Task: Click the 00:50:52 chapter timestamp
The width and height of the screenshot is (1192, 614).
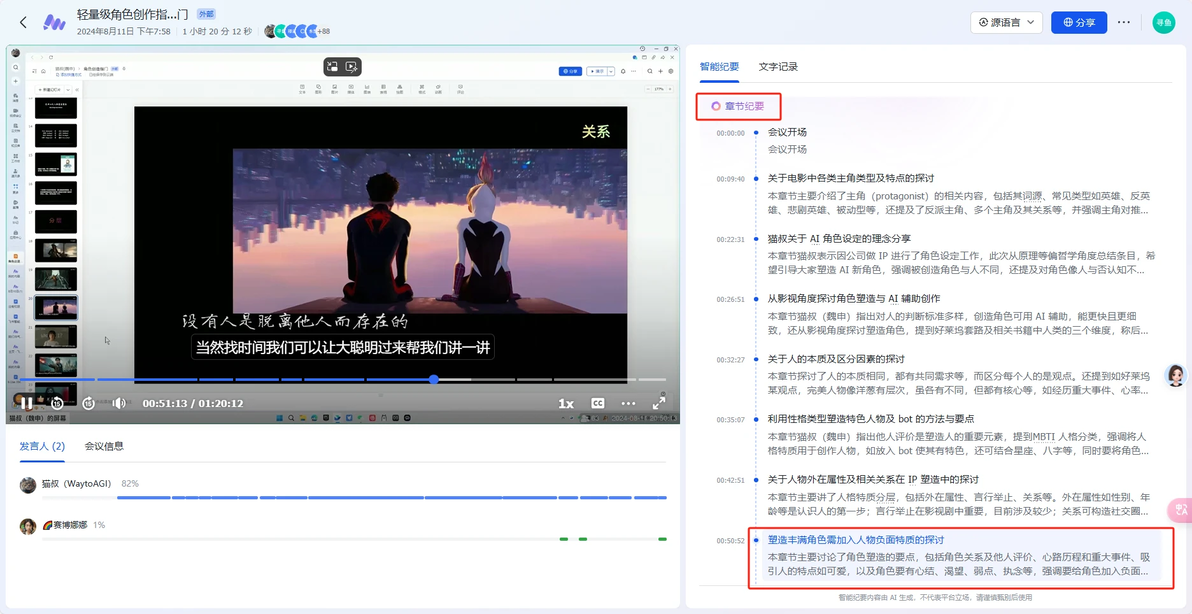Action: click(731, 540)
